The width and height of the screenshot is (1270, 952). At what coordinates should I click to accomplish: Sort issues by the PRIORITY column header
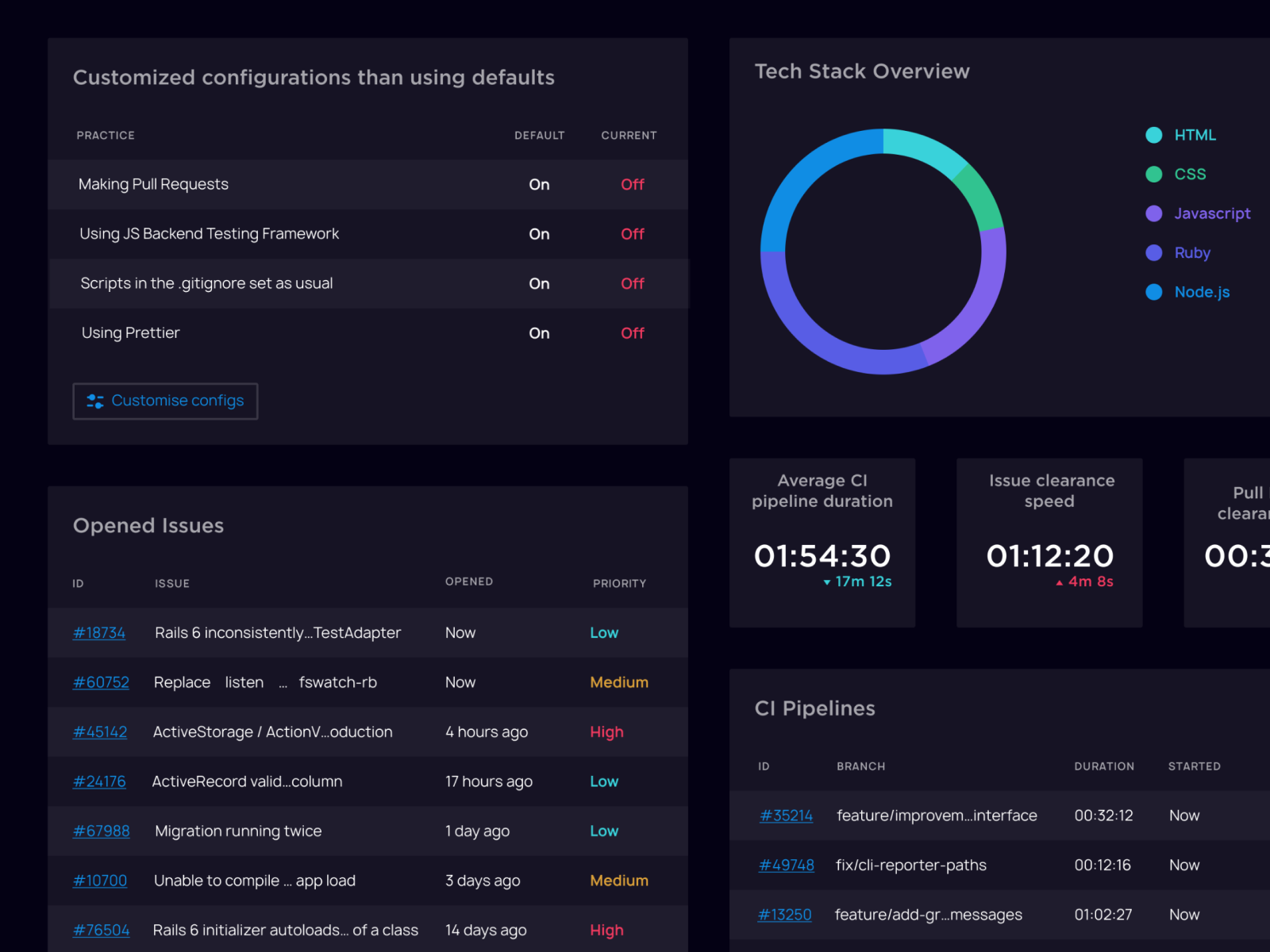pyautogui.click(x=619, y=583)
